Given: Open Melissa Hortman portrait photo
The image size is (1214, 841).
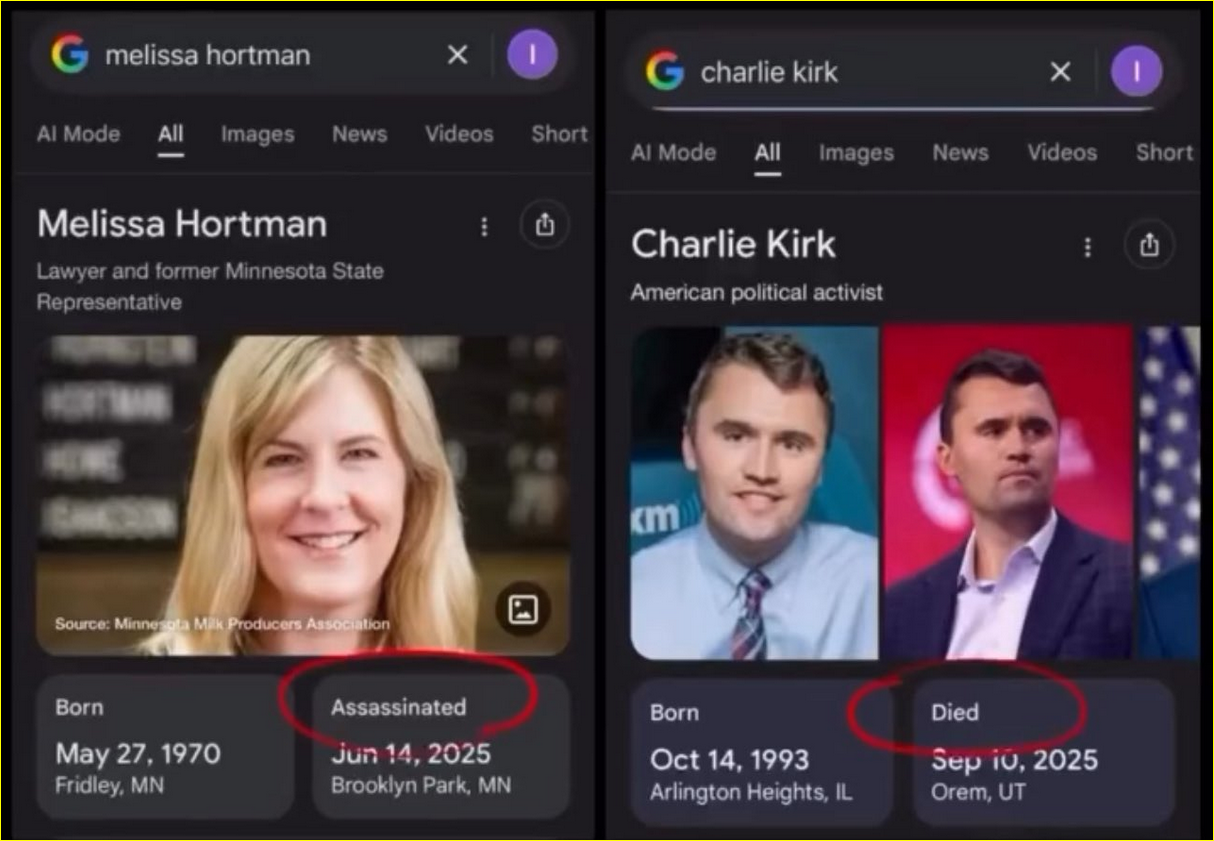Looking at the screenshot, I should pyautogui.click(x=303, y=495).
